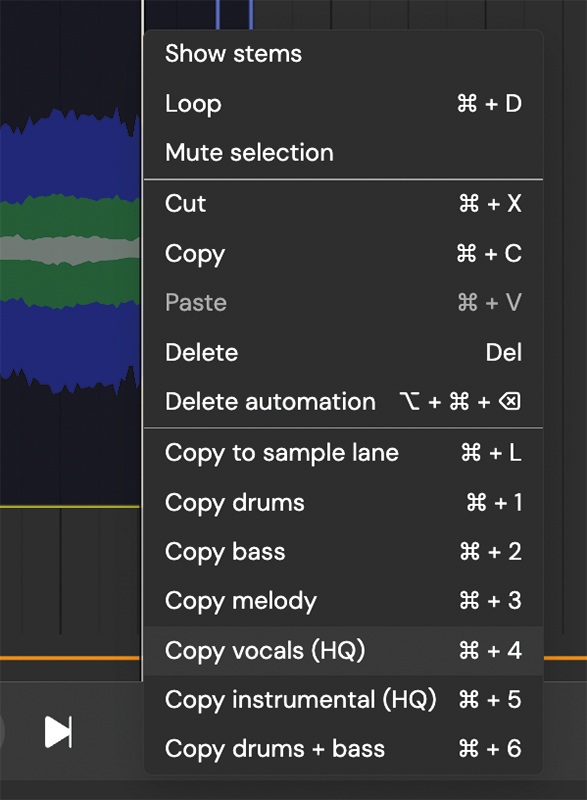Choose "Copy to sample lane"
The width and height of the screenshot is (587, 800).
coord(282,453)
